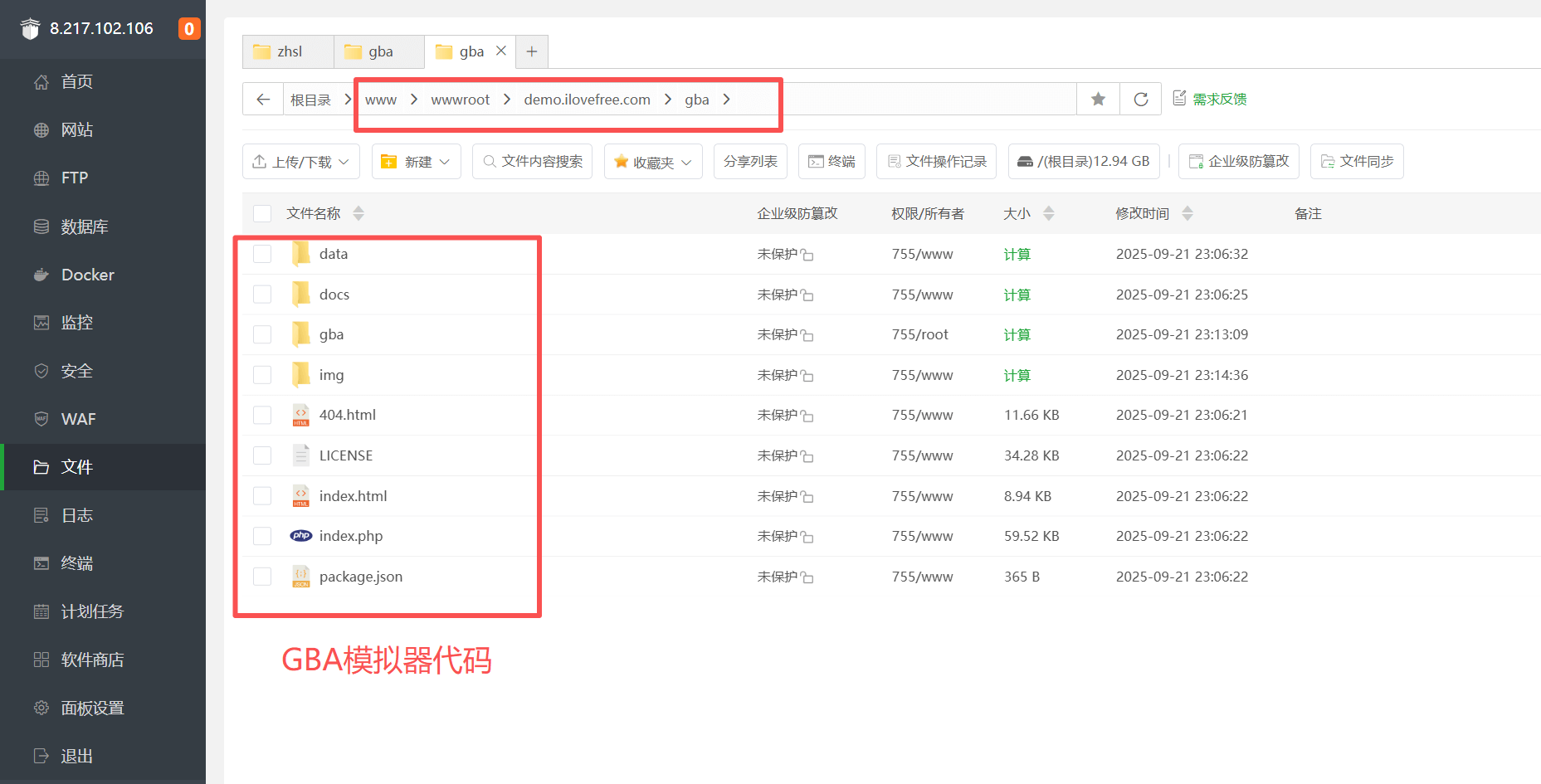Expand the 上传/下载 dropdown
1541x784 pixels.
coord(300,161)
